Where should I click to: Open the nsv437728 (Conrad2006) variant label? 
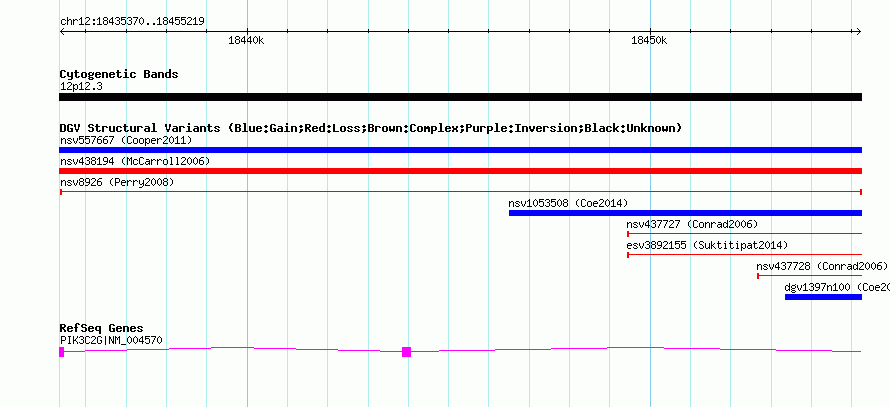coord(822,267)
